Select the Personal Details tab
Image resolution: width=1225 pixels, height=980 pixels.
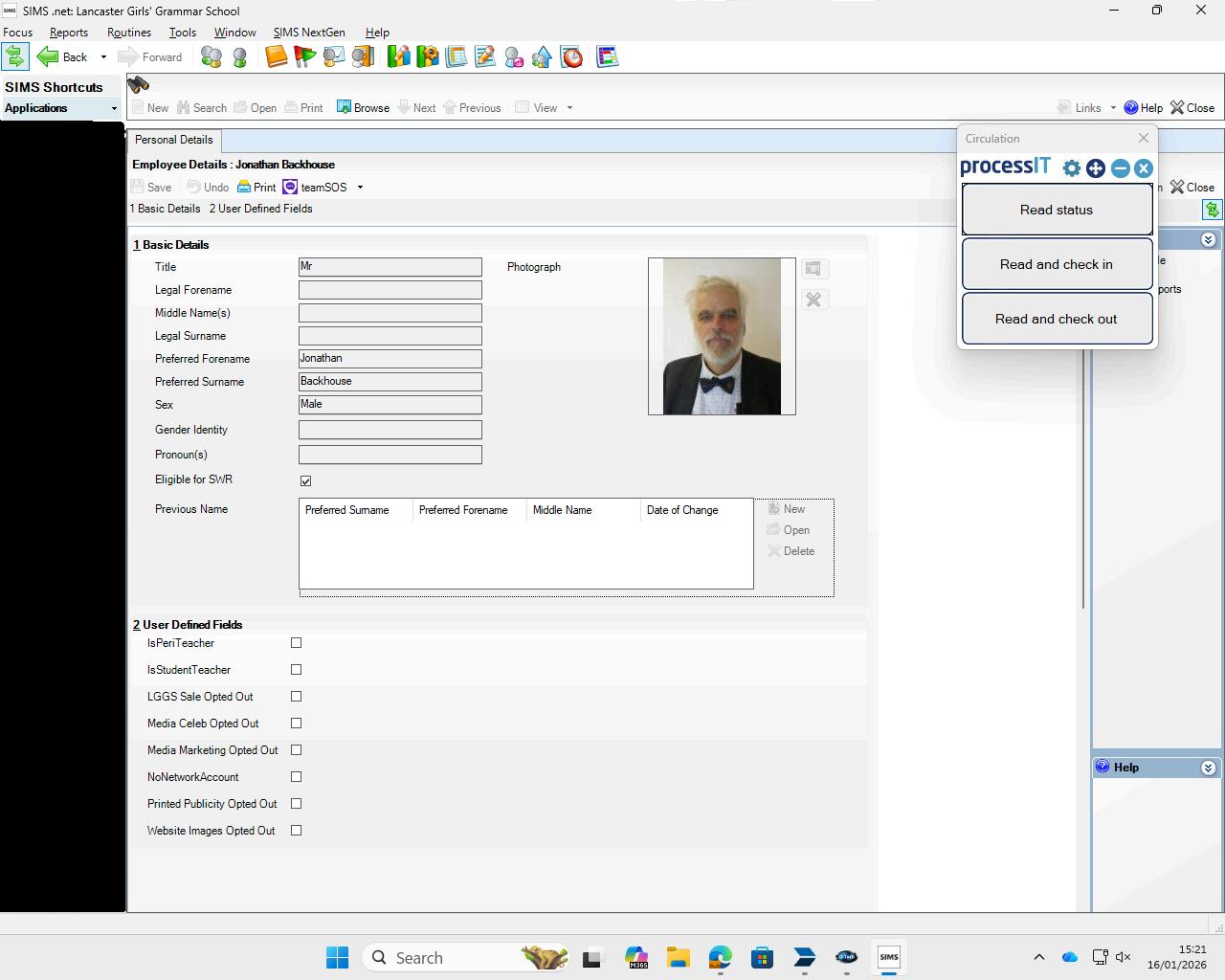(173, 140)
